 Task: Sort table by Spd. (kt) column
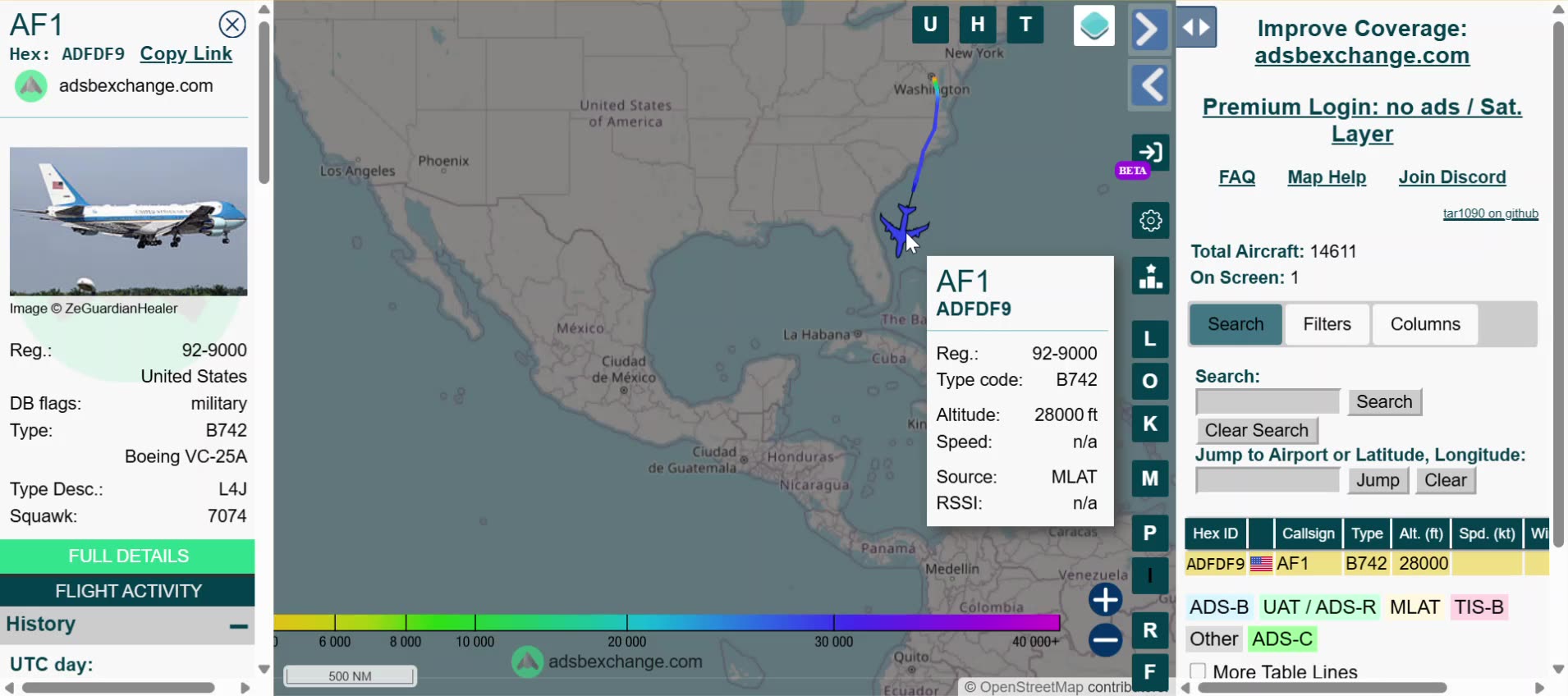click(1487, 533)
